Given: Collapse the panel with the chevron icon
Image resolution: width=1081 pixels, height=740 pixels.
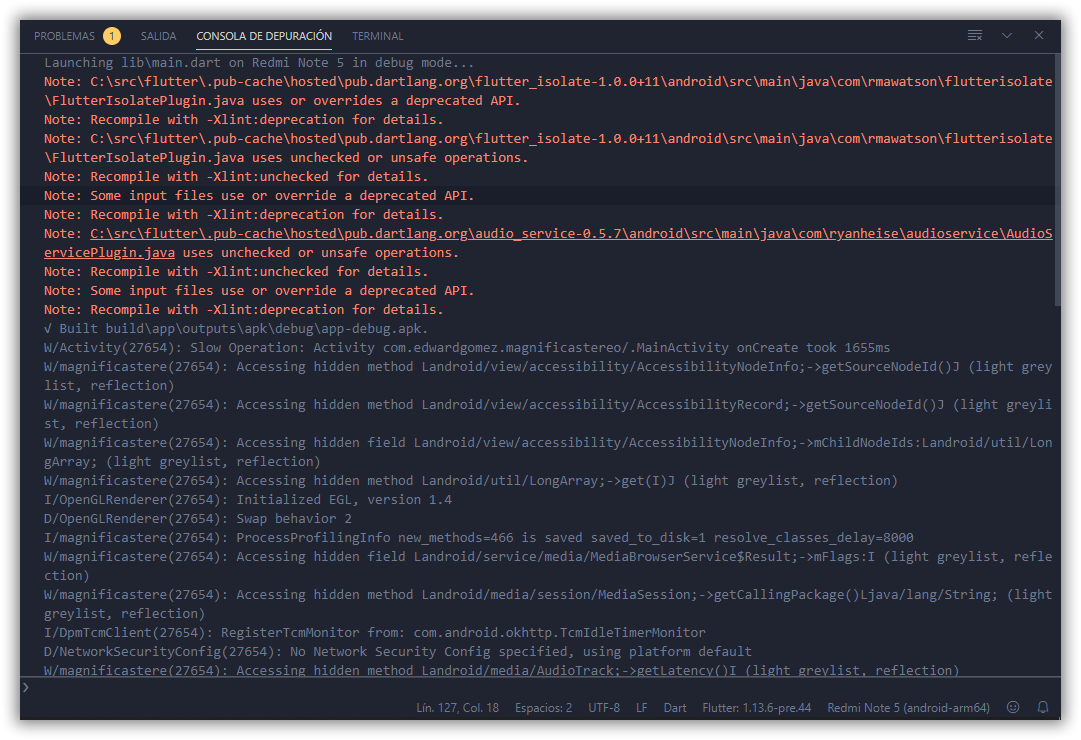Looking at the screenshot, I should [1007, 35].
